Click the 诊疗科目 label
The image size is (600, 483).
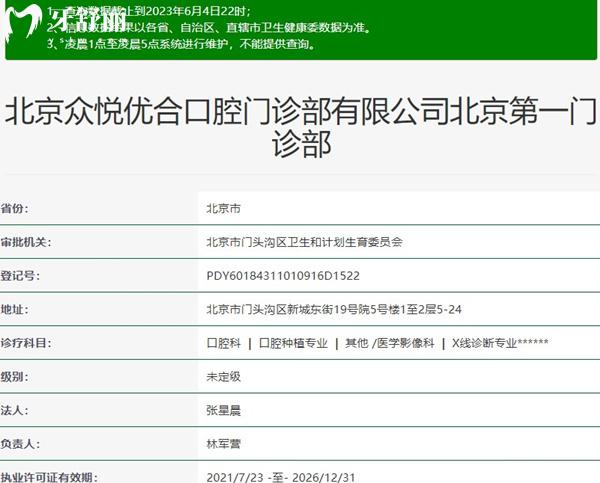click(x=26, y=343)
